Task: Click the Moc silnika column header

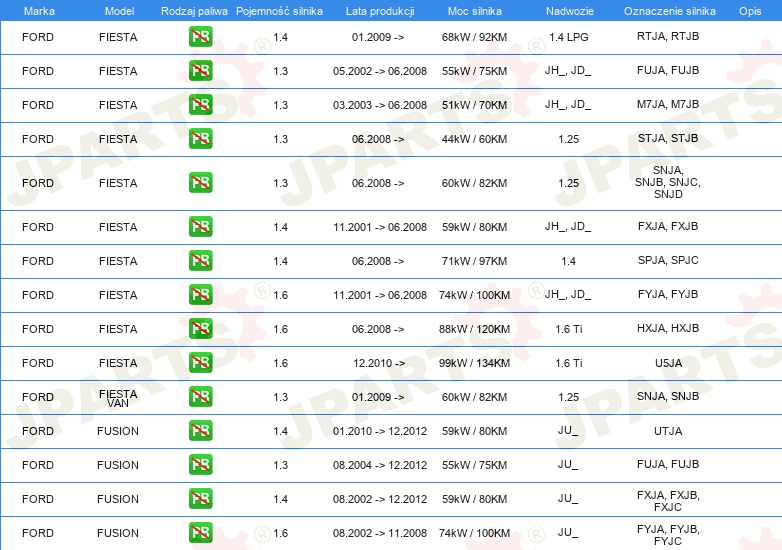Action: [x=475, y=11]
